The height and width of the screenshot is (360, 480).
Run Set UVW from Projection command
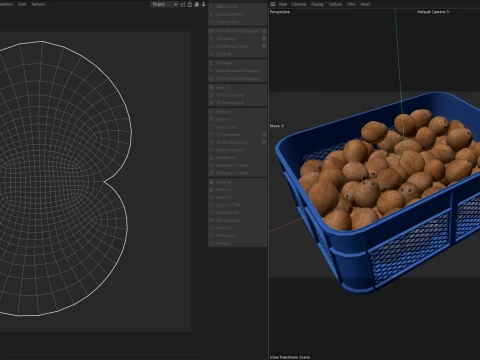[x=237, y=31]
